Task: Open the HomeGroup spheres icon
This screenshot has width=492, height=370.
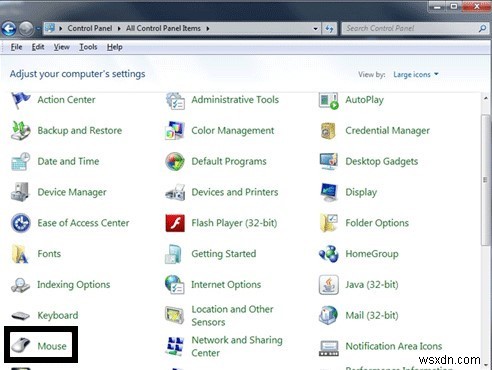Action: 329,254
